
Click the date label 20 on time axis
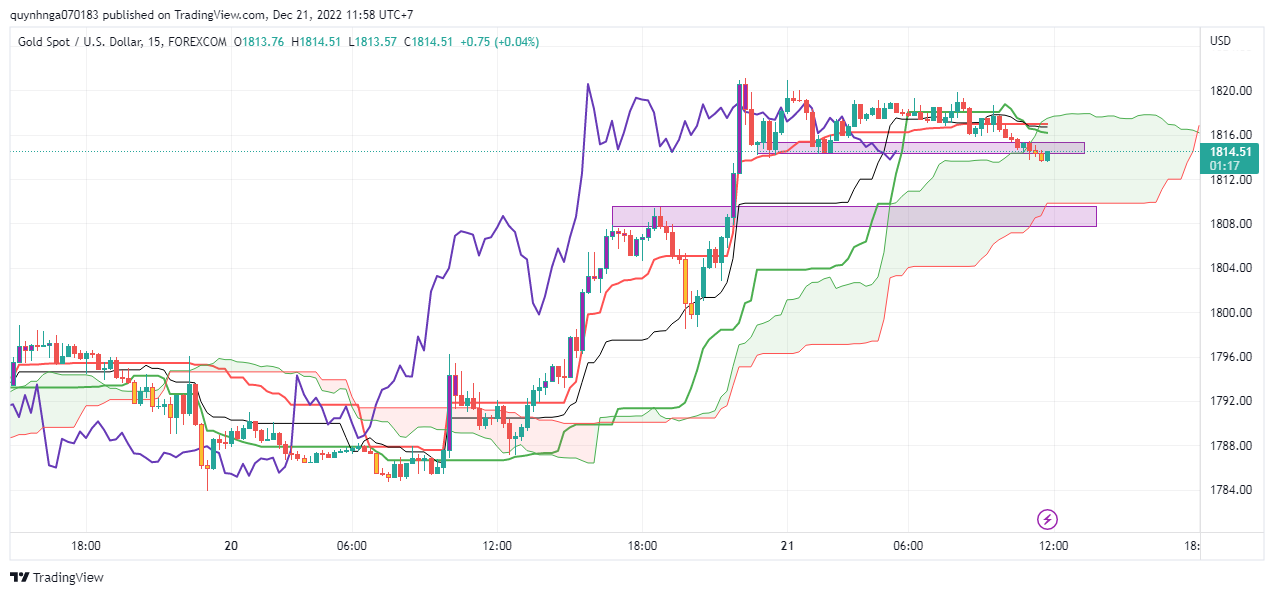pos(231,546)
